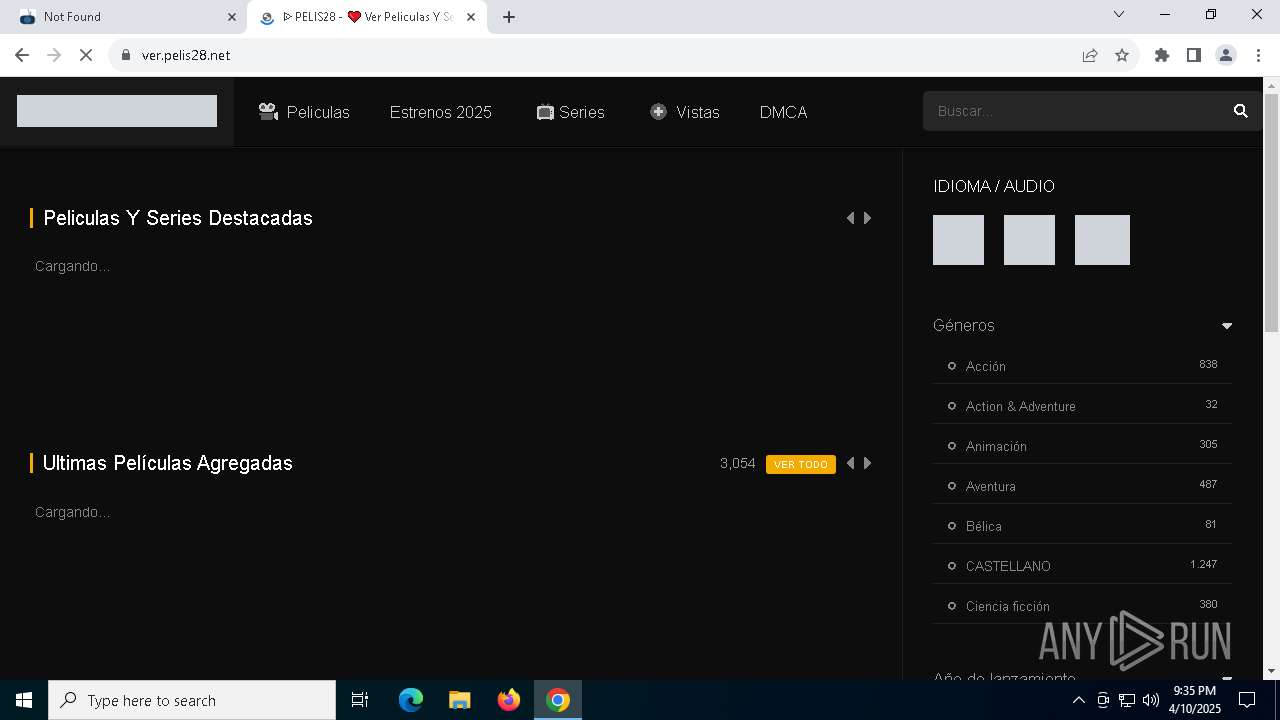Select the first idioma flag placeholder

958,240
